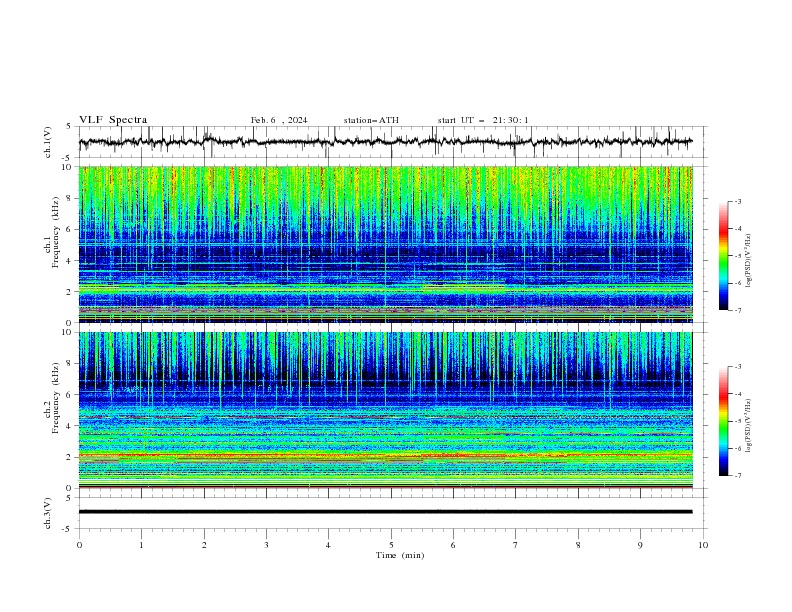Select the lower color bar log(PSD) label

(x=748, y=425)
